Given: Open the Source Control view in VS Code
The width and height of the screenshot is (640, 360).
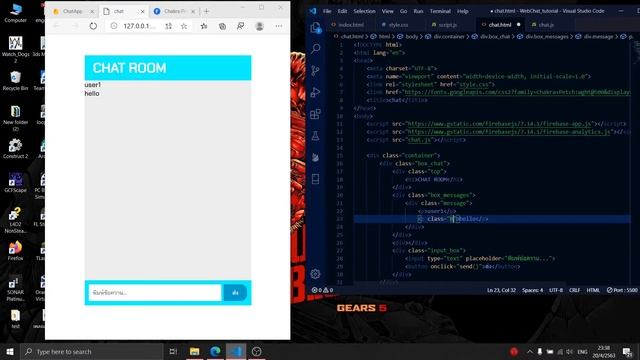Looking at the screenshot, I should (x=316, y=71).
